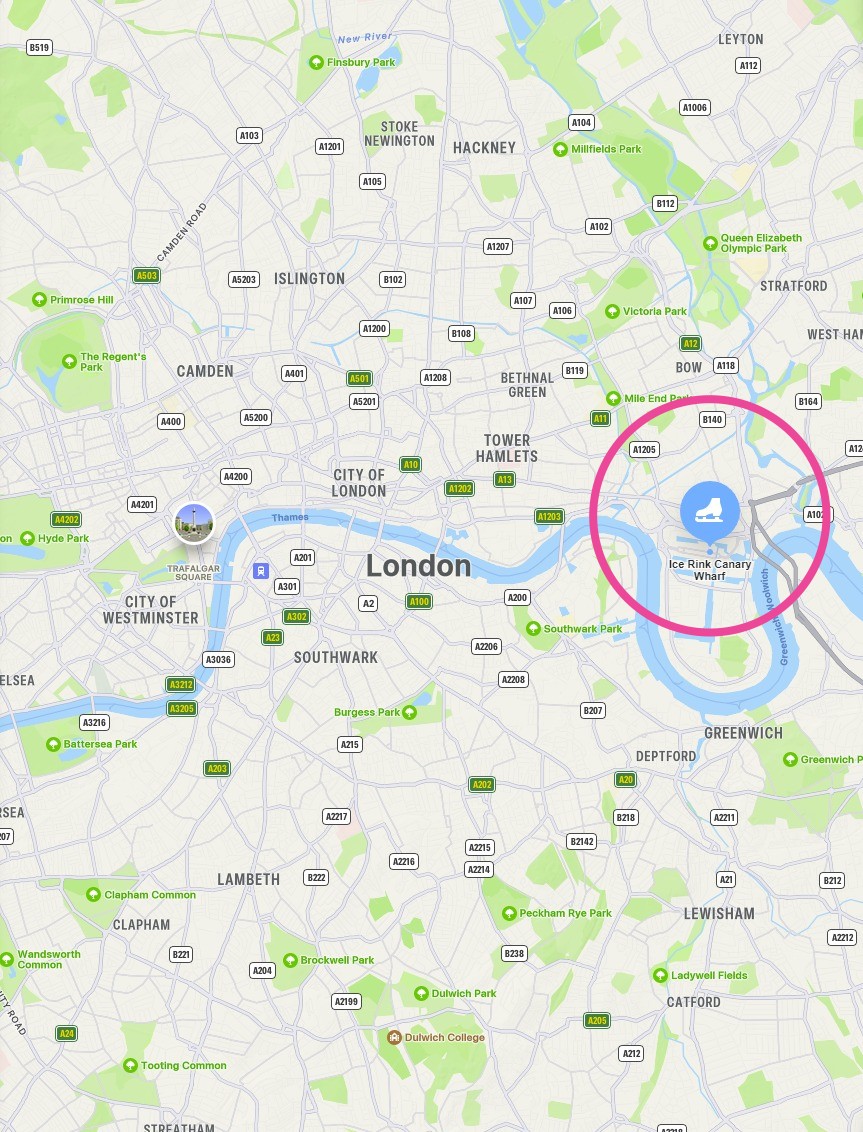Click the Victoria Park marker icon

point(612,311)
